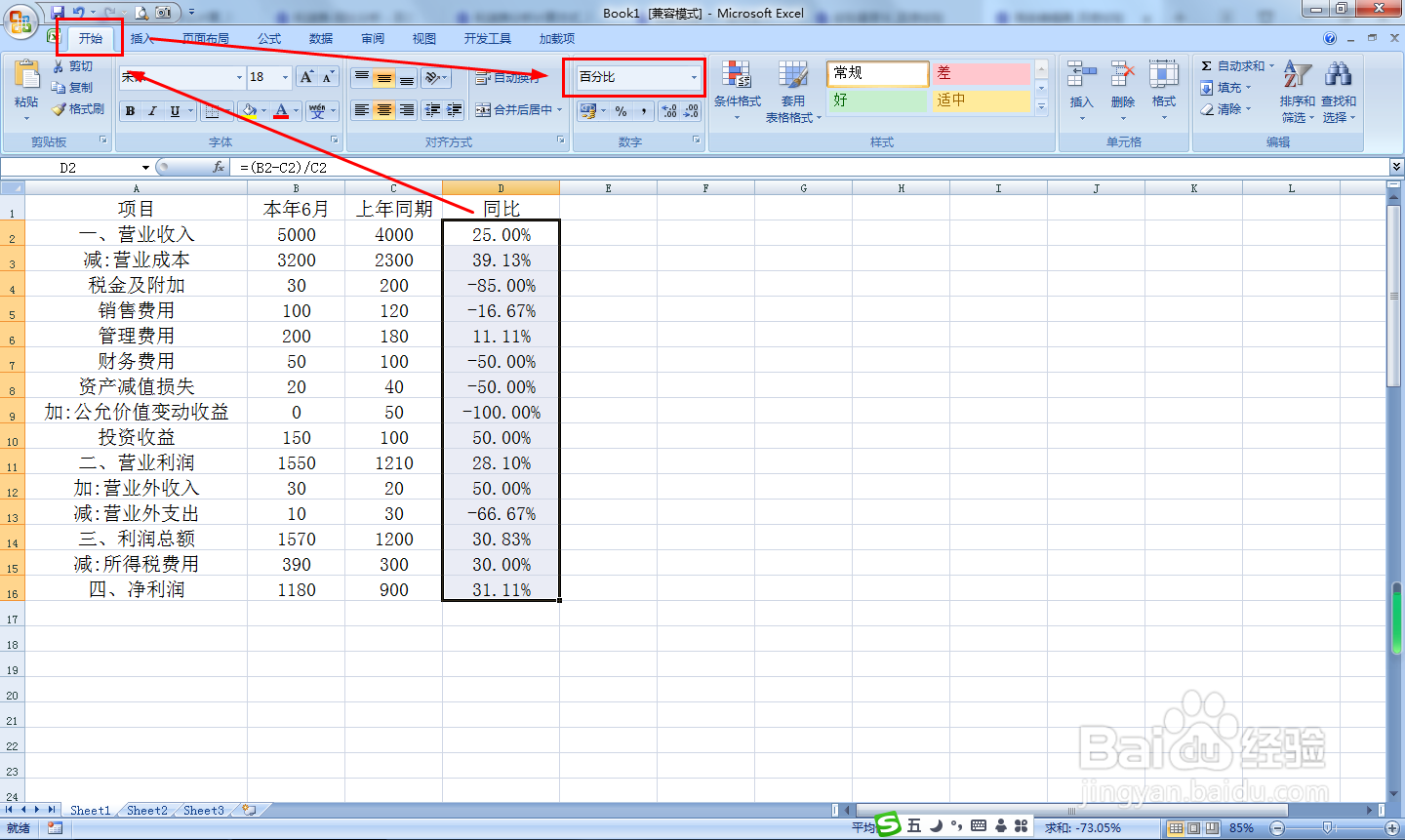Open the Name Box dropdown arrow
Screen dimensions: 1405x840
pyautogui.click(x=145, y=168)
